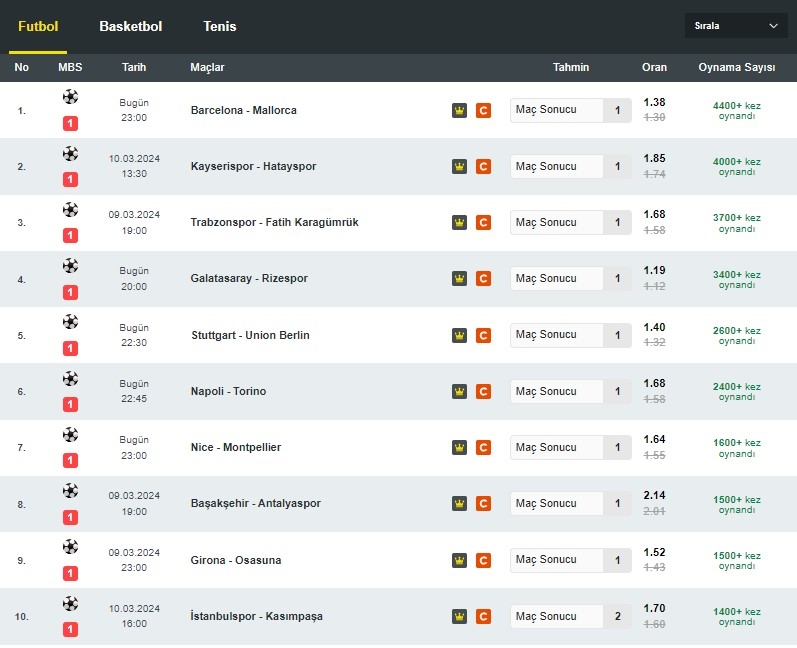The image size is (797, 648).
Task: Click the 10.03.2024 16:00 date cell
Action: coord(134,616)
